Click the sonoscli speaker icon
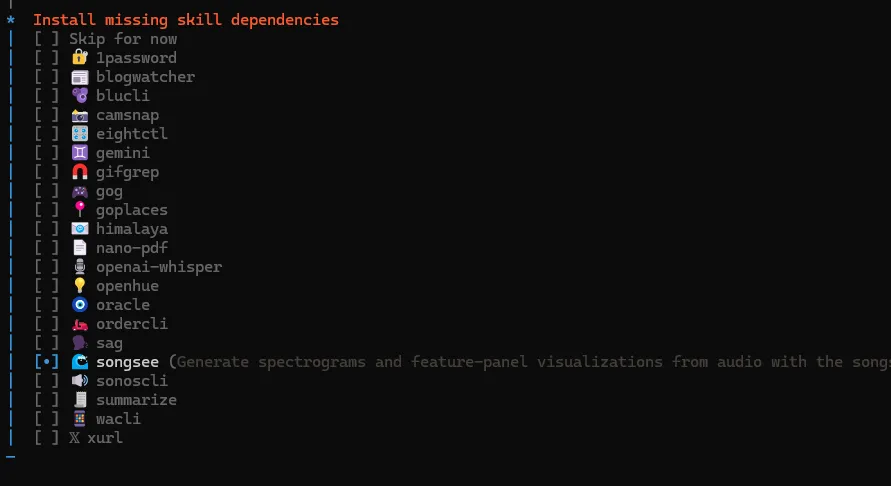 (80, 381)
